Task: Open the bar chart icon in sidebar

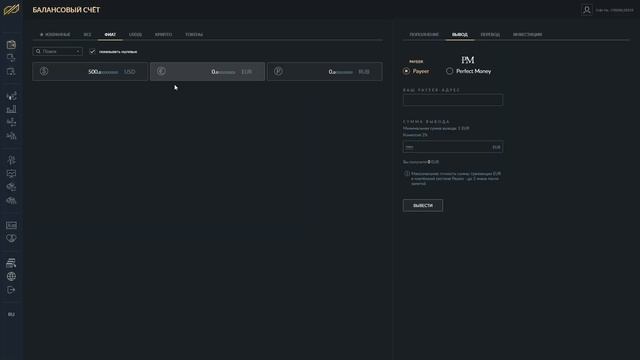Action: point(11,109)
